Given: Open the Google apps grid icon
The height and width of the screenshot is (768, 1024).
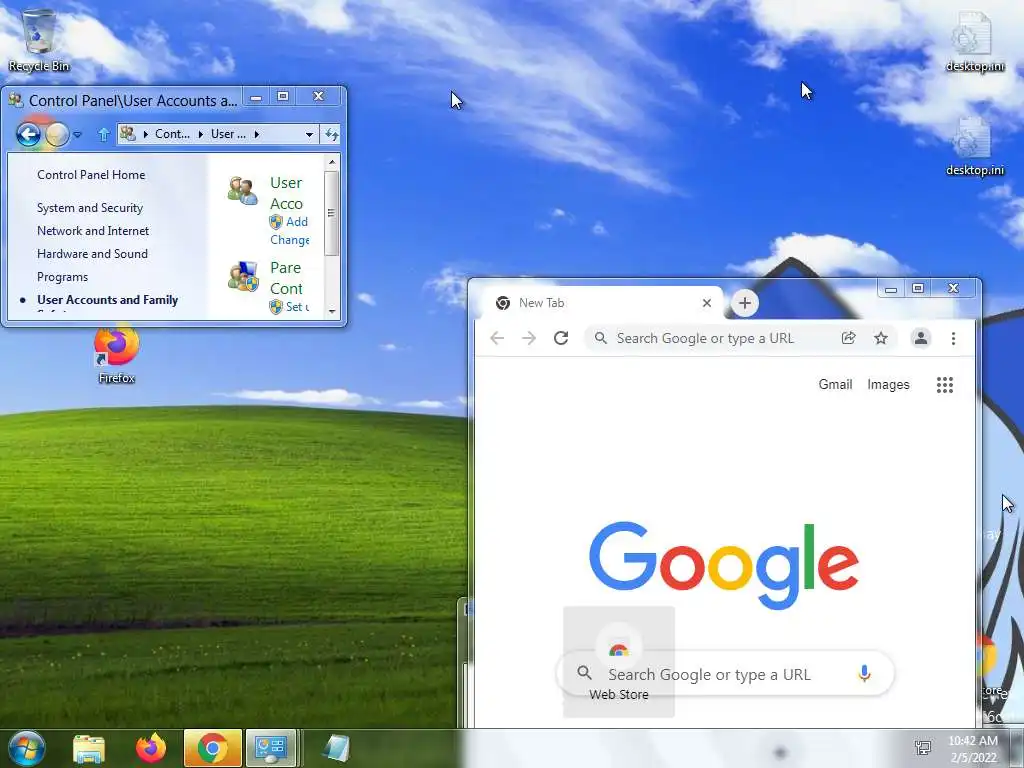Looking at the screenshot, I should 944,385.
